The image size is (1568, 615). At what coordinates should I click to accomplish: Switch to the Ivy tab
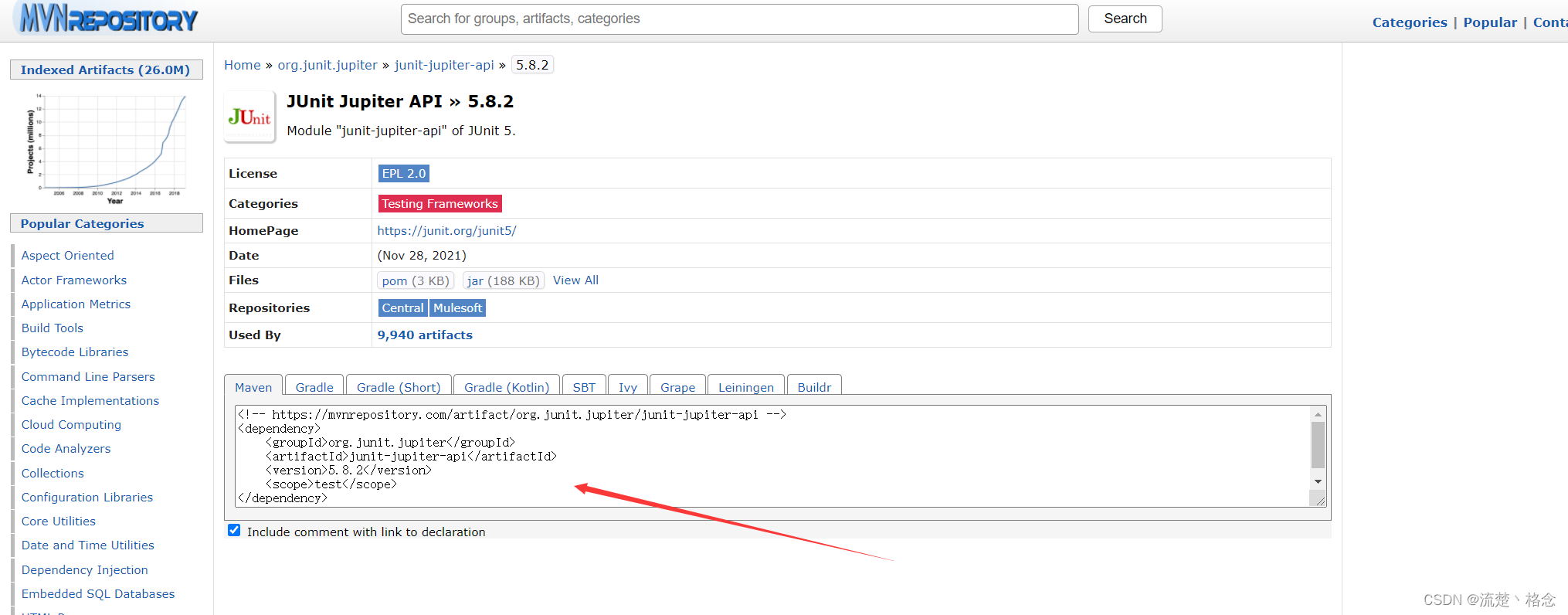click(628, 386)
